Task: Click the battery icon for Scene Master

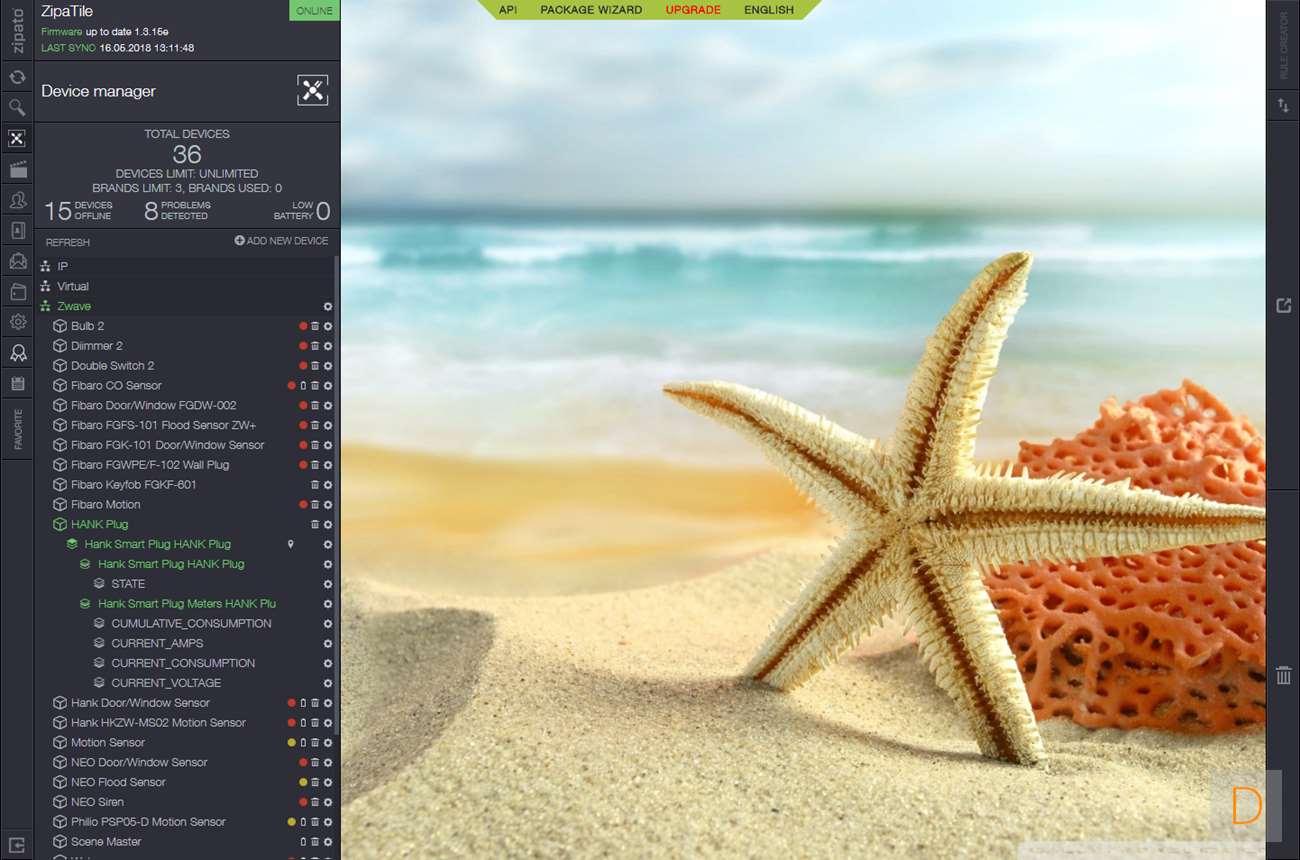Action: (x=303, y=842)
